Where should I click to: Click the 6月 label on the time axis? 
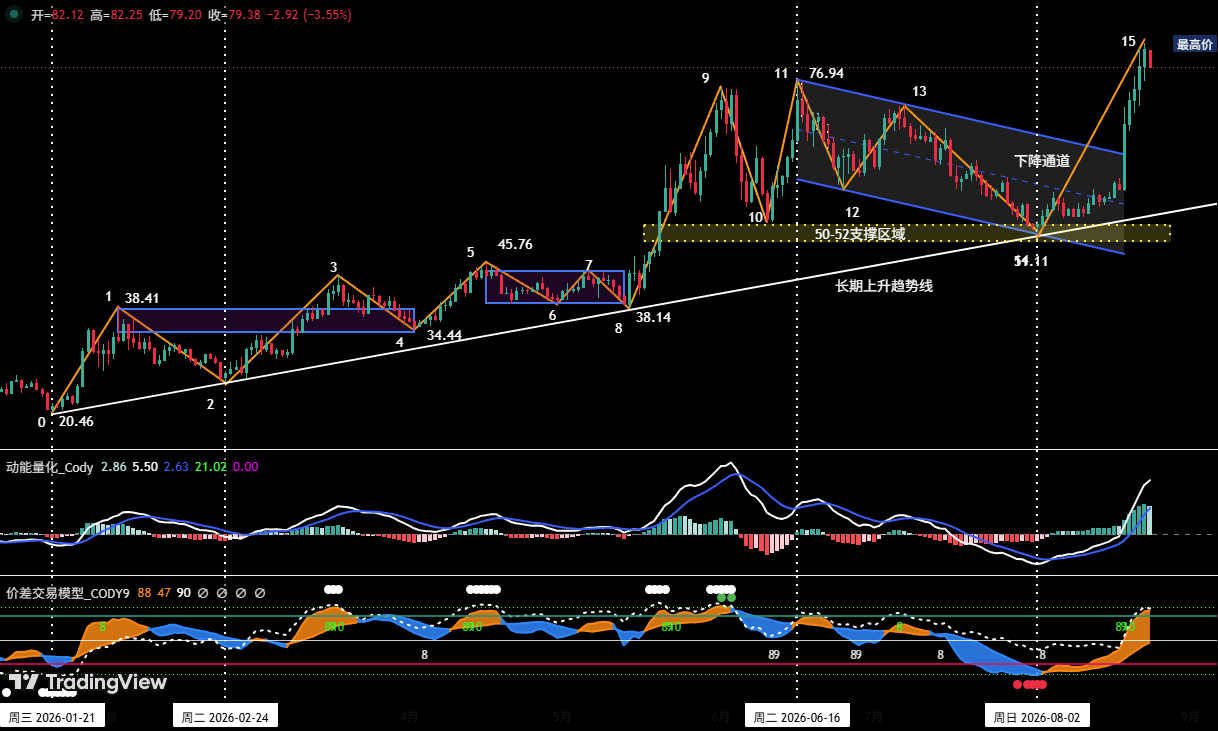tap(720, 716)
